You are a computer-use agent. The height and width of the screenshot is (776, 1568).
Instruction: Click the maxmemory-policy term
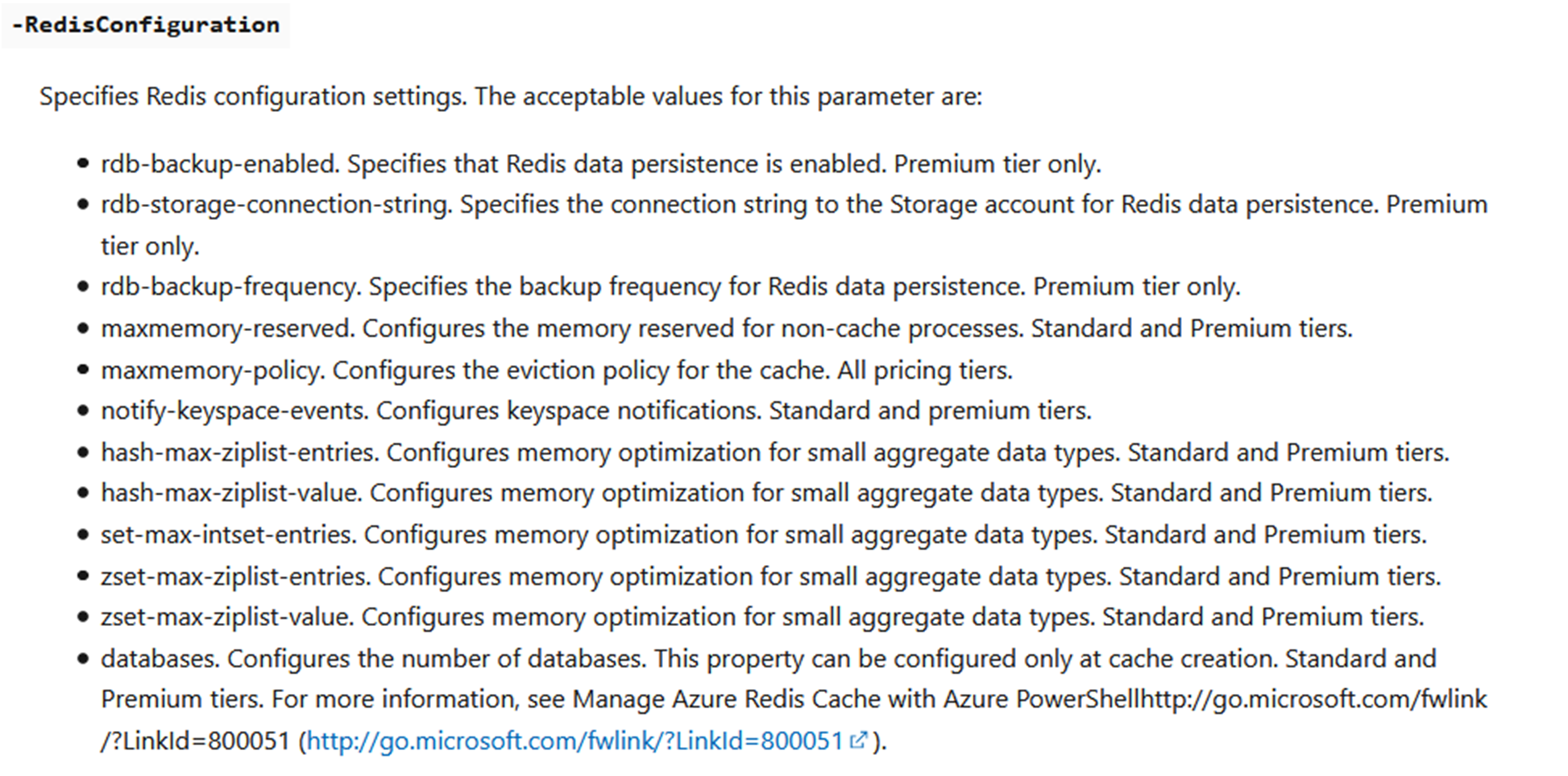pos(211,371)
